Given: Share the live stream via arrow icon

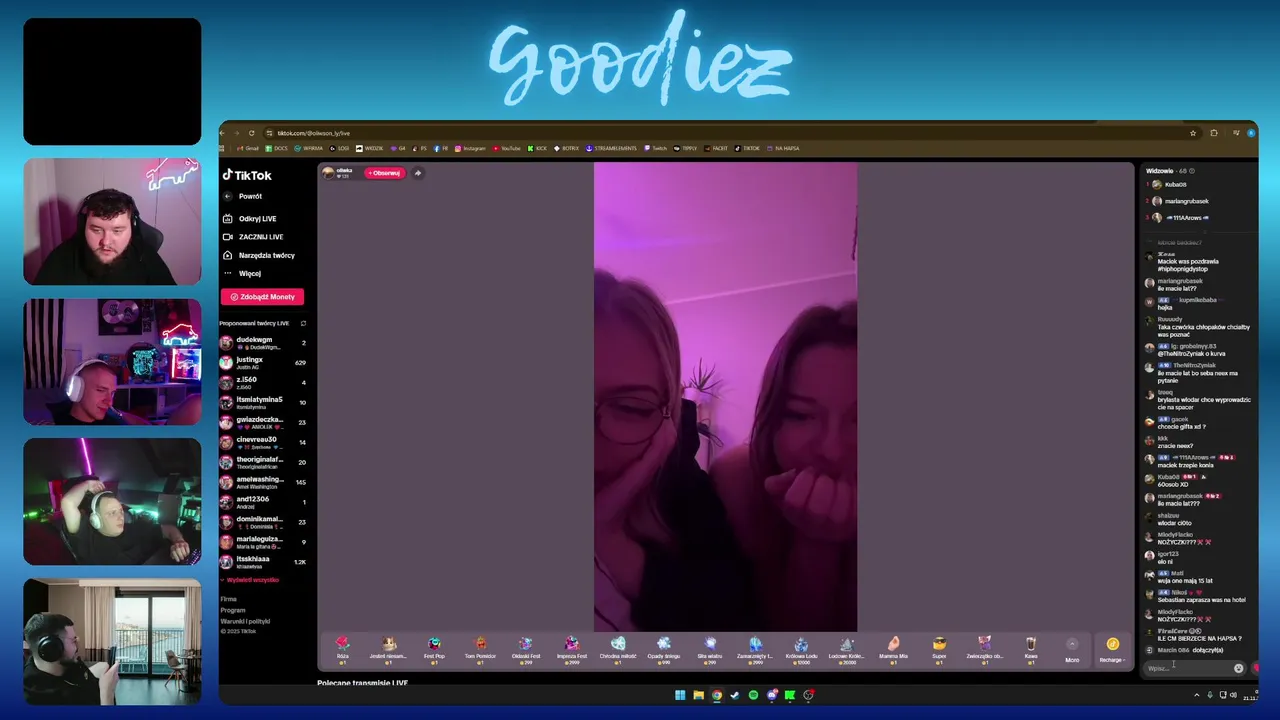Looking at the screenshot, I should (418, 173).
